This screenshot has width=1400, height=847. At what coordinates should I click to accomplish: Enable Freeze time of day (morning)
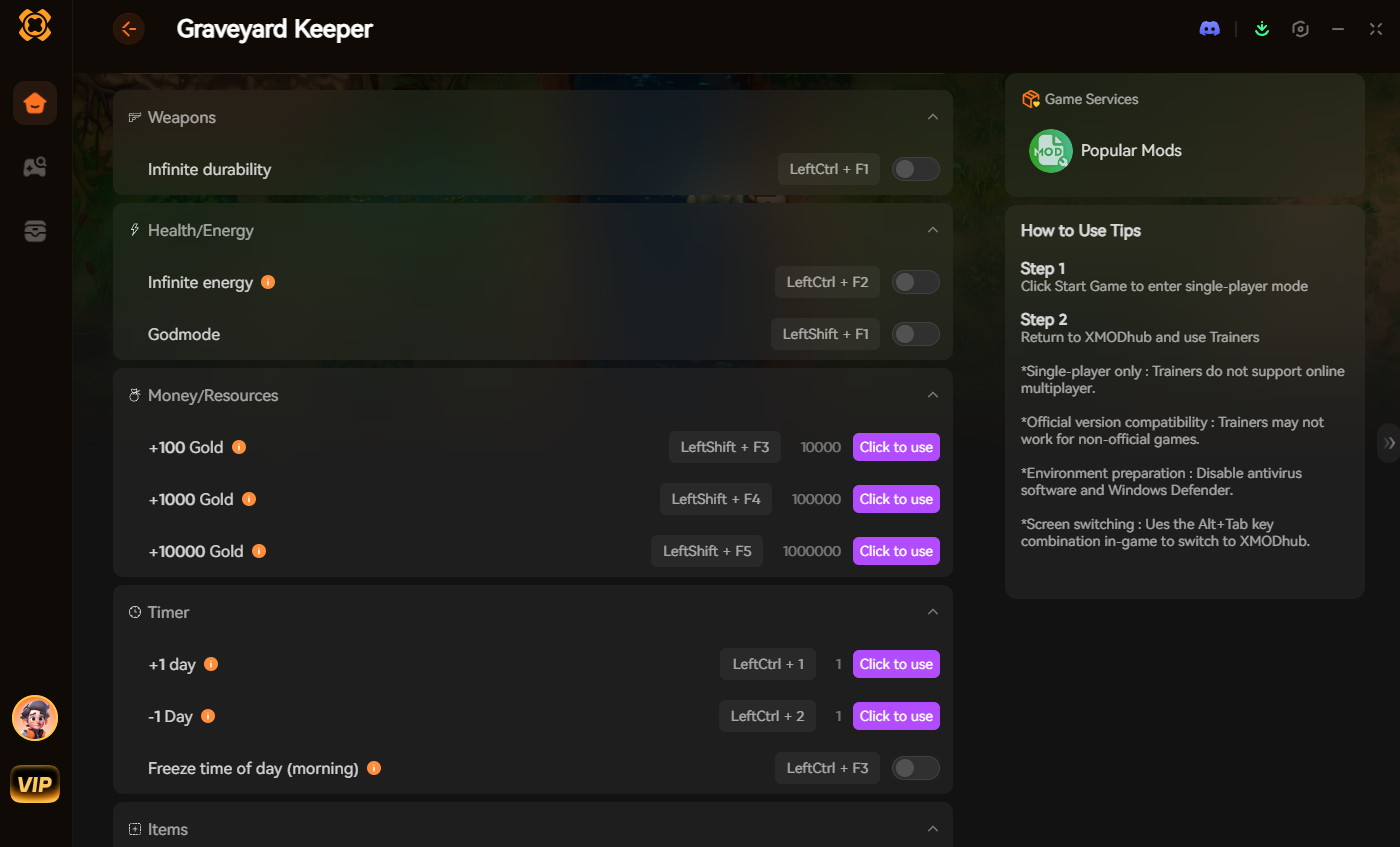pos(915,767)
